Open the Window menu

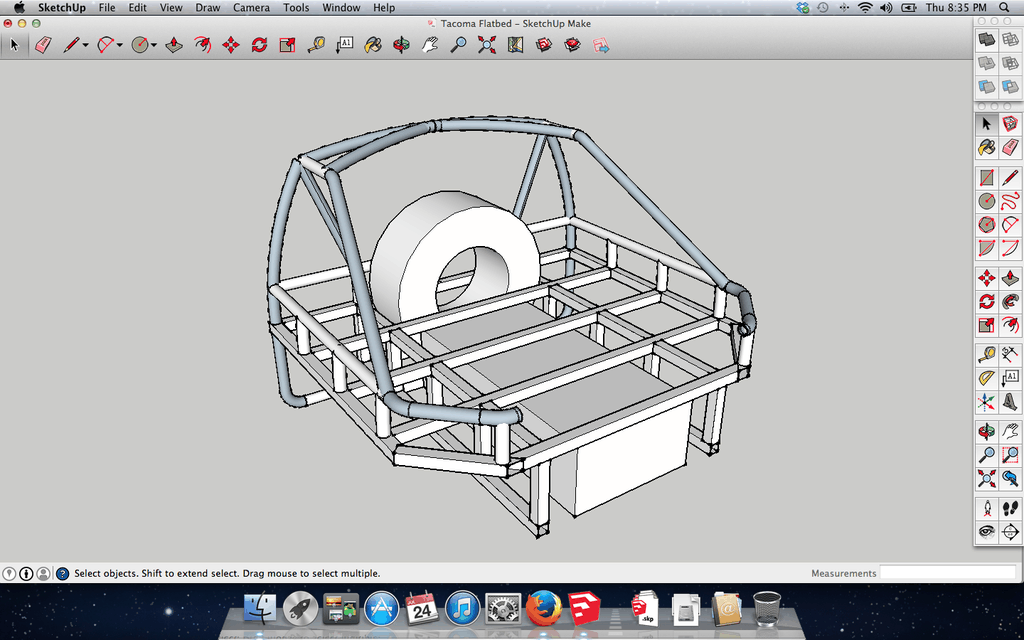click(x=341, y=8)
